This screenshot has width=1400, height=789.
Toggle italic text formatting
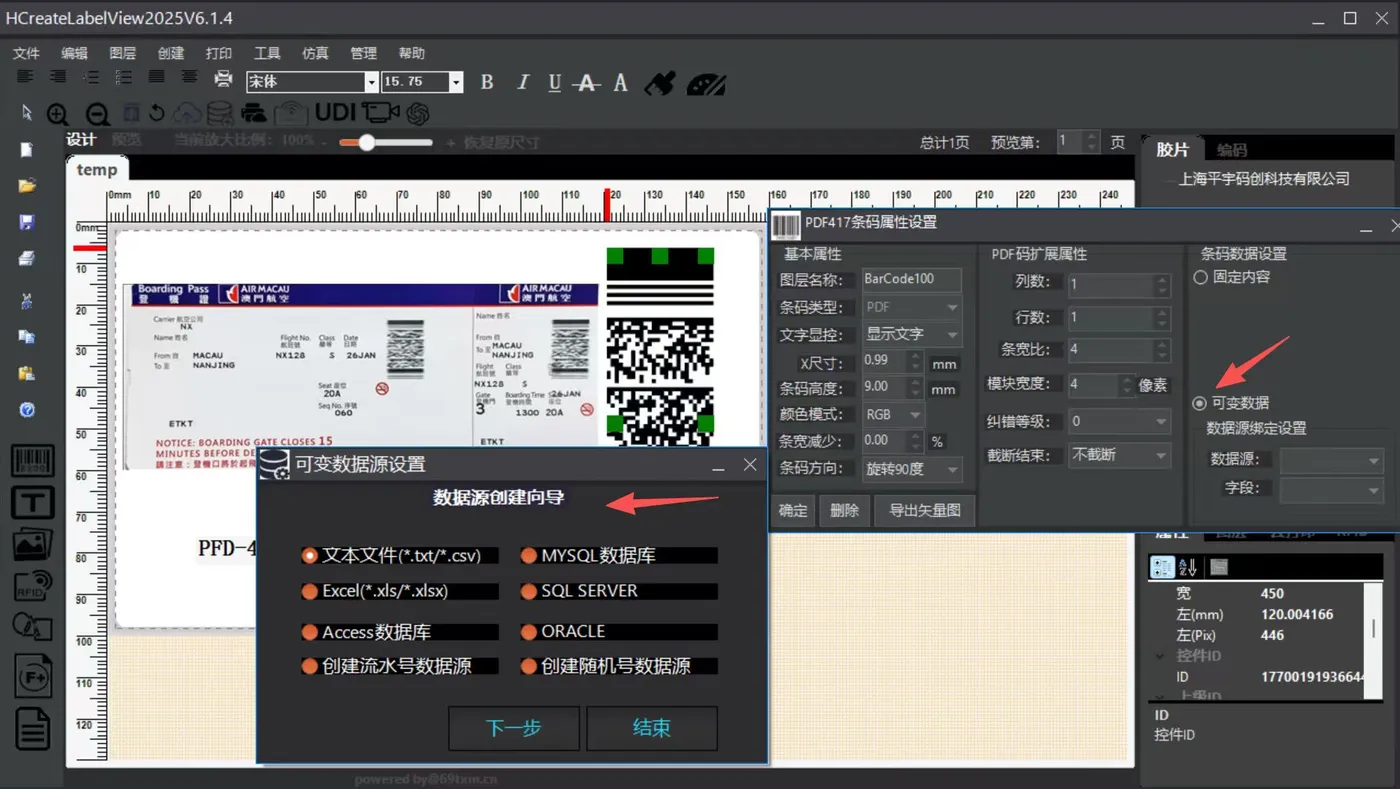(522, 83)
